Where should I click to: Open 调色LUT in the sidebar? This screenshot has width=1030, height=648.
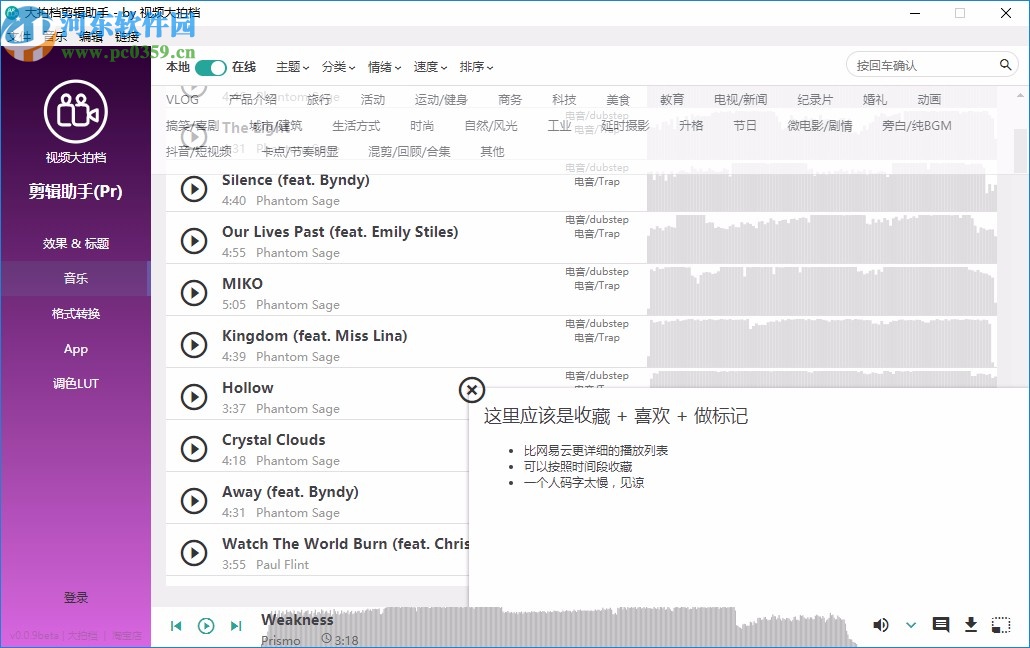click(x=76, y=384)
